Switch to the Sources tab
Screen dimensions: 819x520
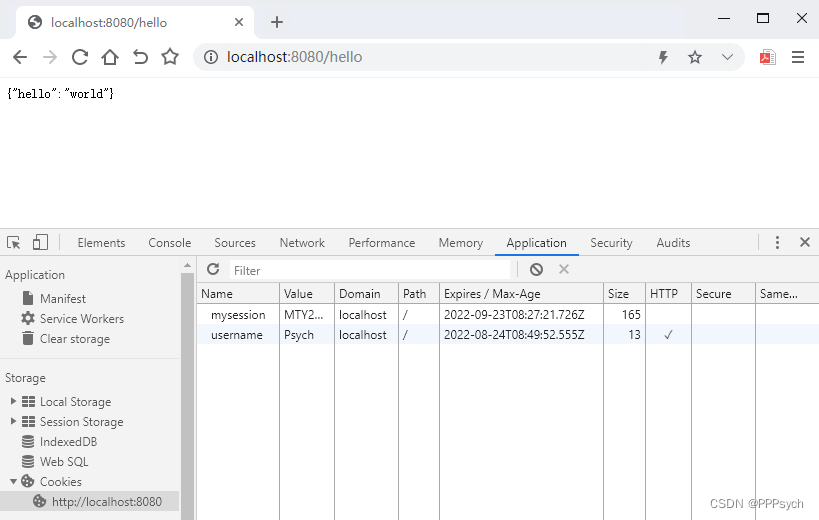click(235, 243)
